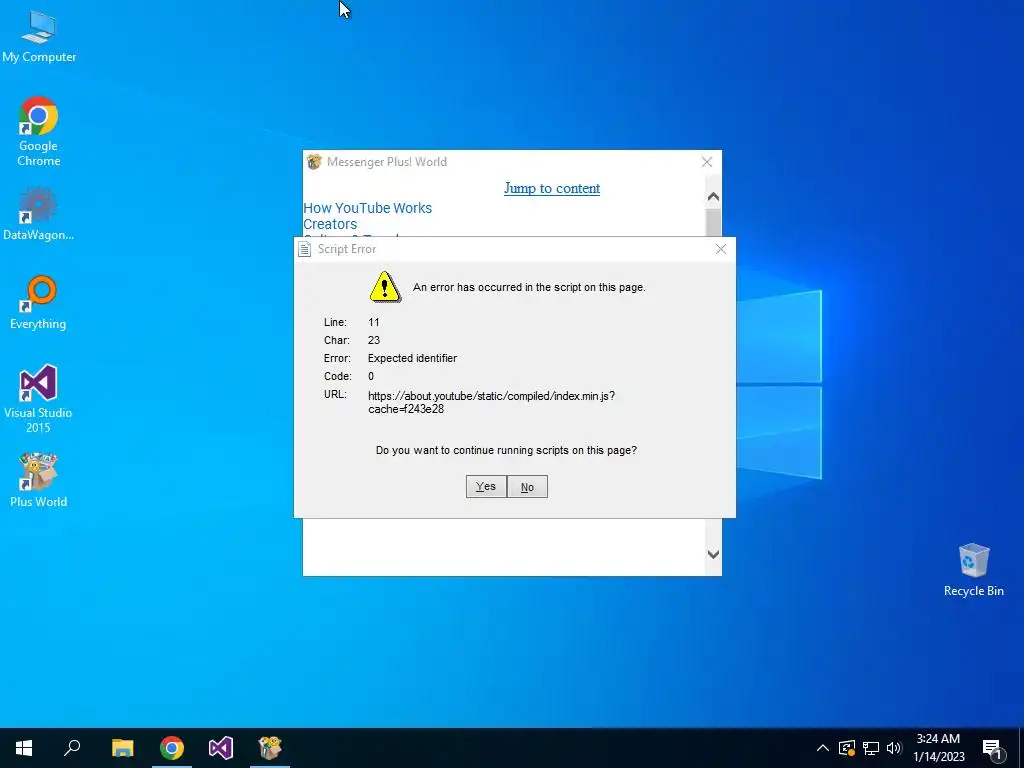1024x768 pixels.
Task: Select the Recycle Bin desktop icon
Action: (x=973, y=569)
